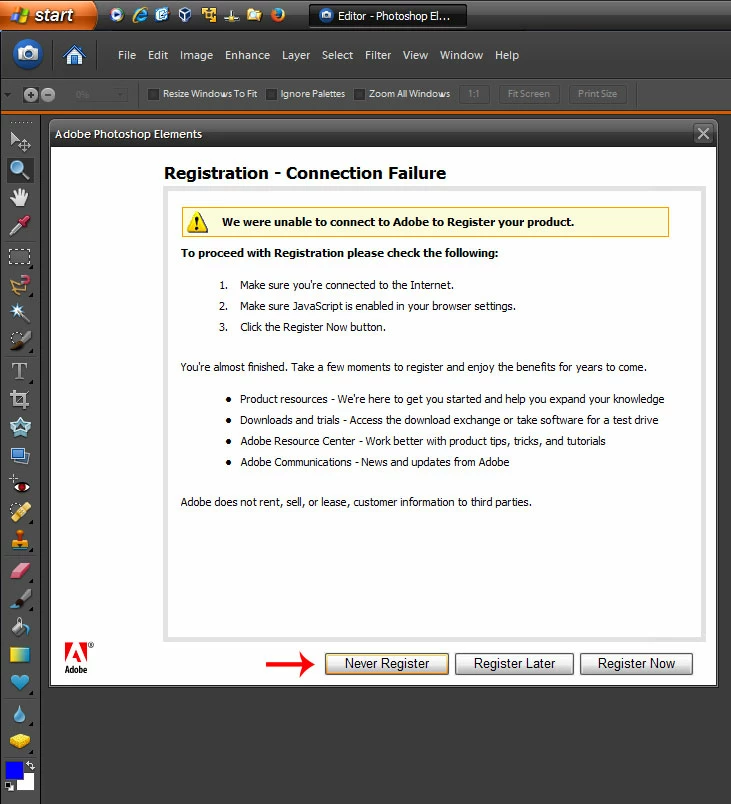Image resolution: width=731 pixels, height=804 pixels.
Task: Click the unable to connect warning message
Action: click(x=425, y=222)
